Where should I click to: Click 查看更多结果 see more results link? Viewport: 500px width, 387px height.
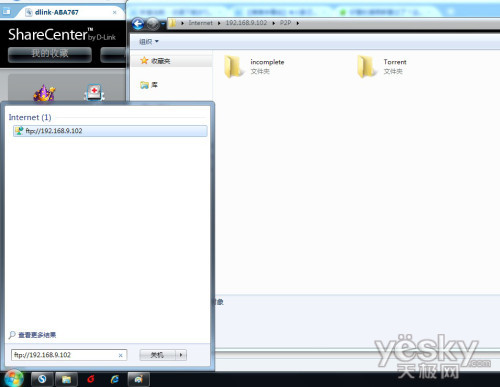(37, 335)
